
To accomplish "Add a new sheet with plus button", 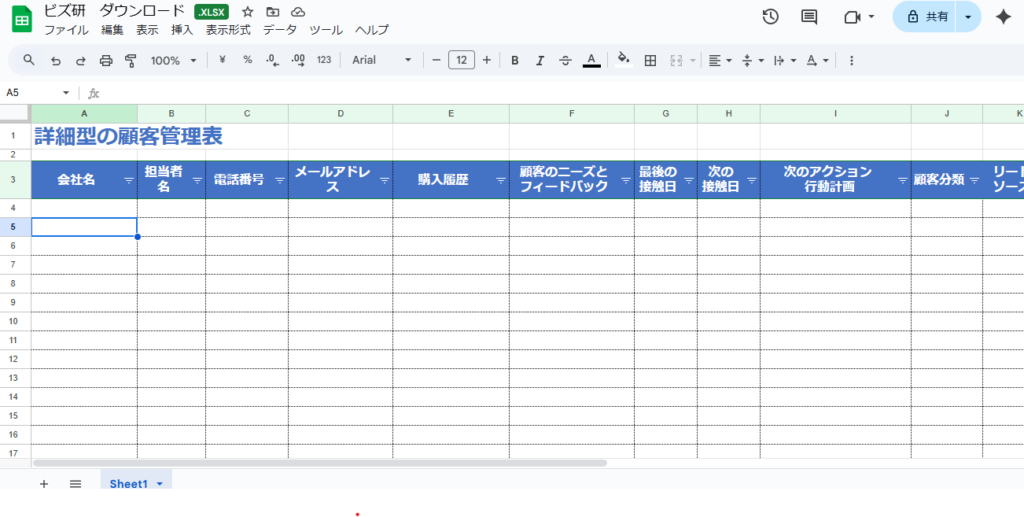I will pos(44,484).
